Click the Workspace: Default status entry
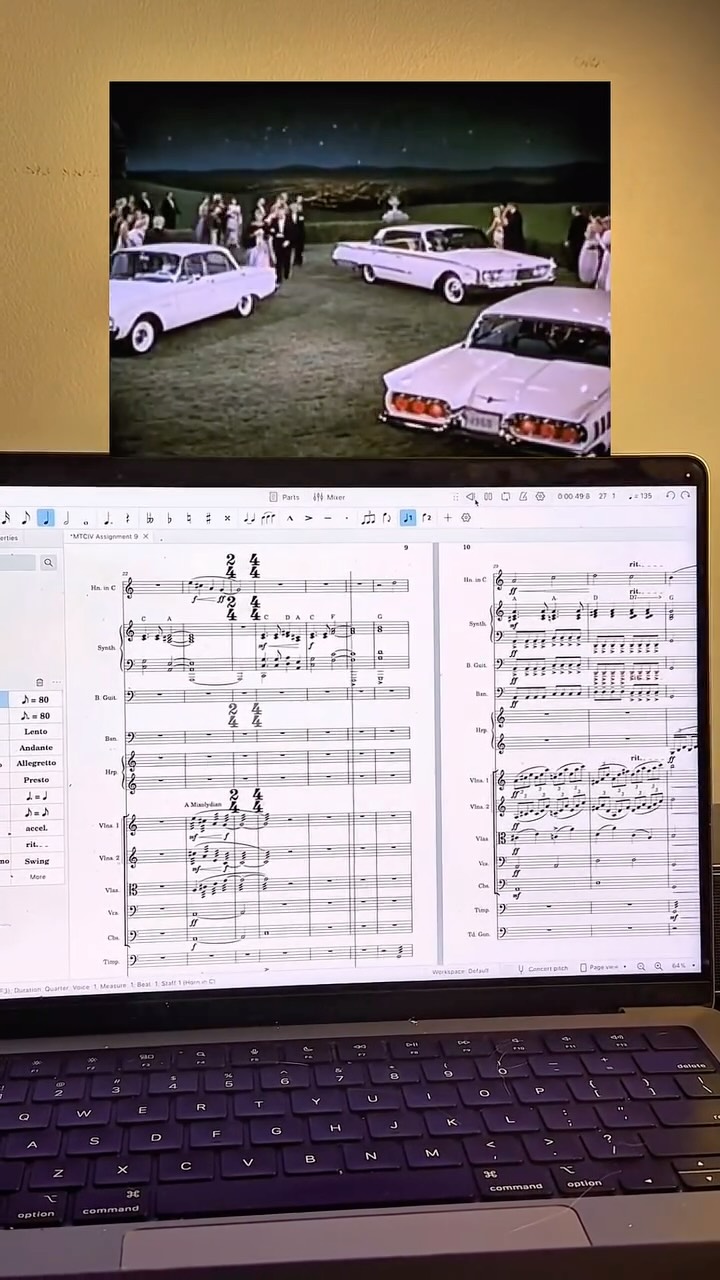720x1280 pixels. pyautogui.click(x=461, y=970)
